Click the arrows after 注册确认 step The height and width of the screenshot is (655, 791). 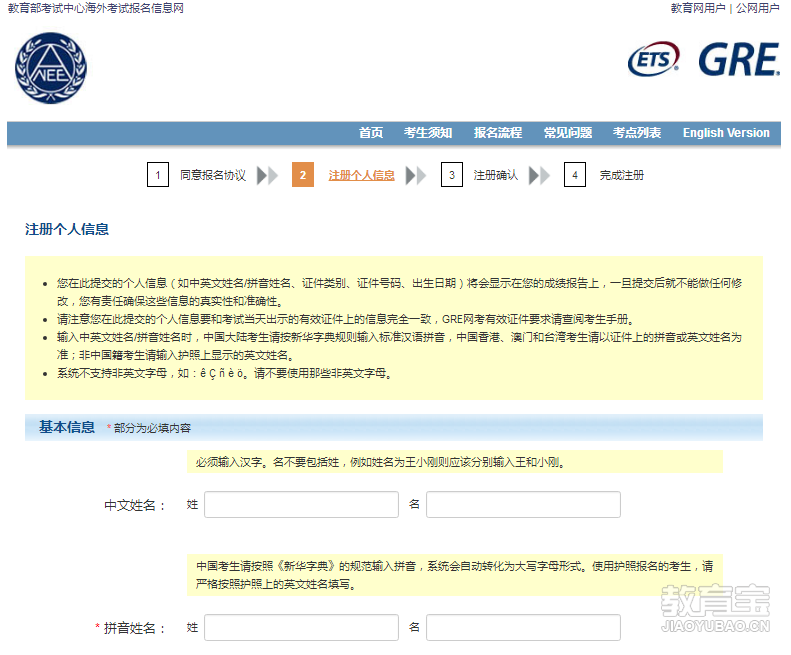click(x=539, y=176)
